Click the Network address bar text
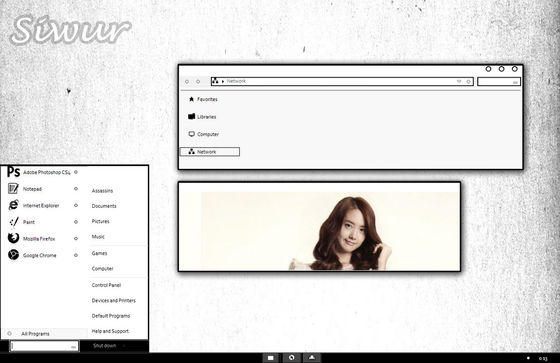This screenshot has width=560, height=363. 236,81
